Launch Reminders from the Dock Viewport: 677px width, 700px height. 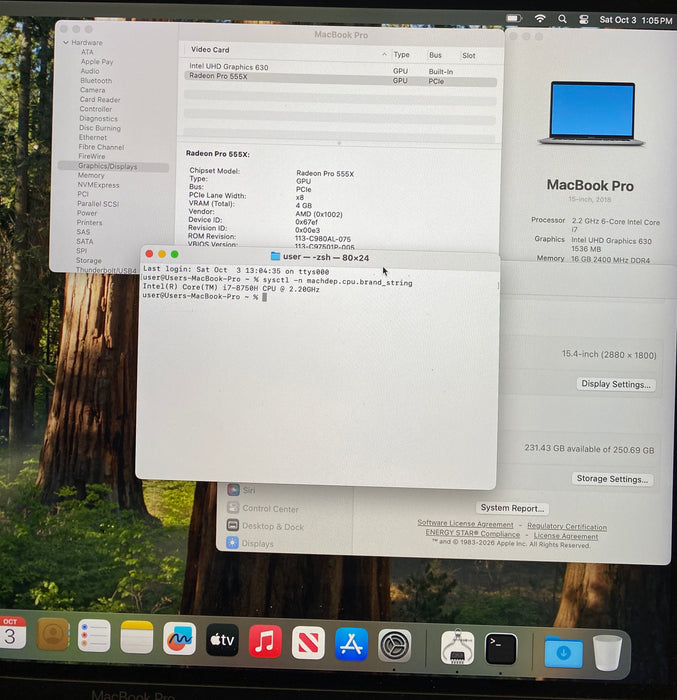pyautogui.click(x=94, y=635)
